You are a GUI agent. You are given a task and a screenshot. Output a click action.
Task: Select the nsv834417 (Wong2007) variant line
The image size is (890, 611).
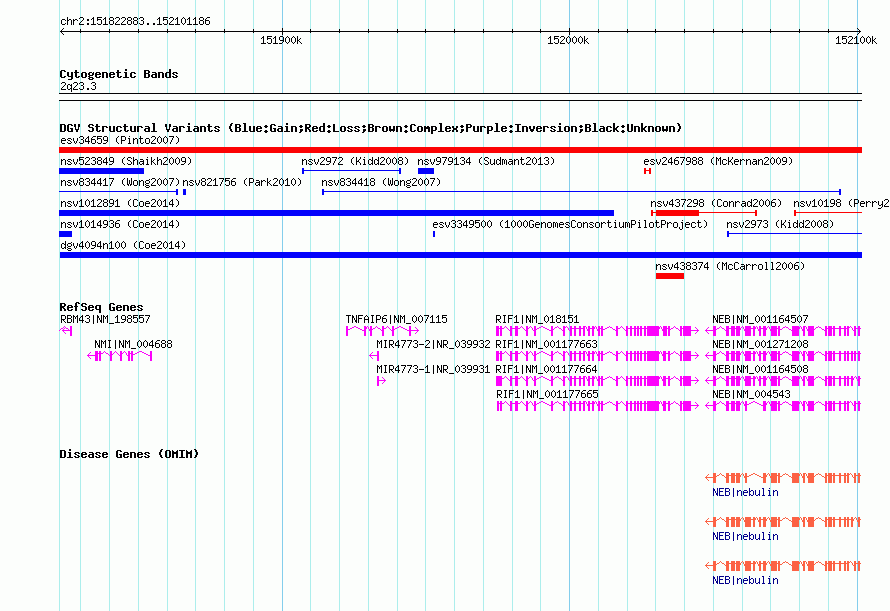click(119, 192)
